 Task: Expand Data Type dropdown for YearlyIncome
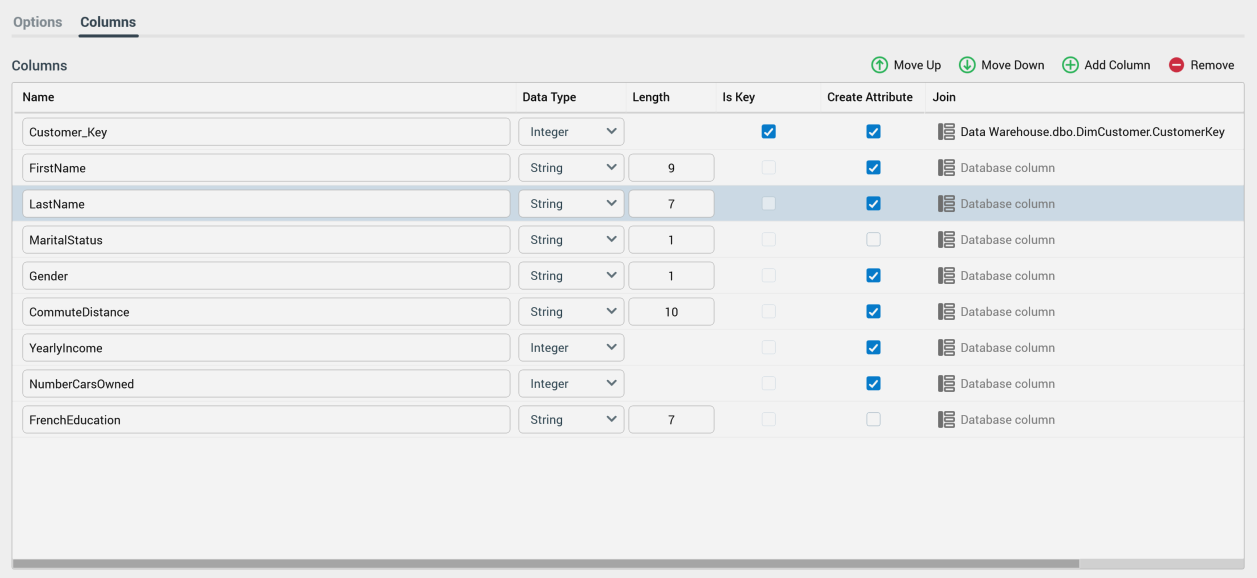[x=571, y=348]
